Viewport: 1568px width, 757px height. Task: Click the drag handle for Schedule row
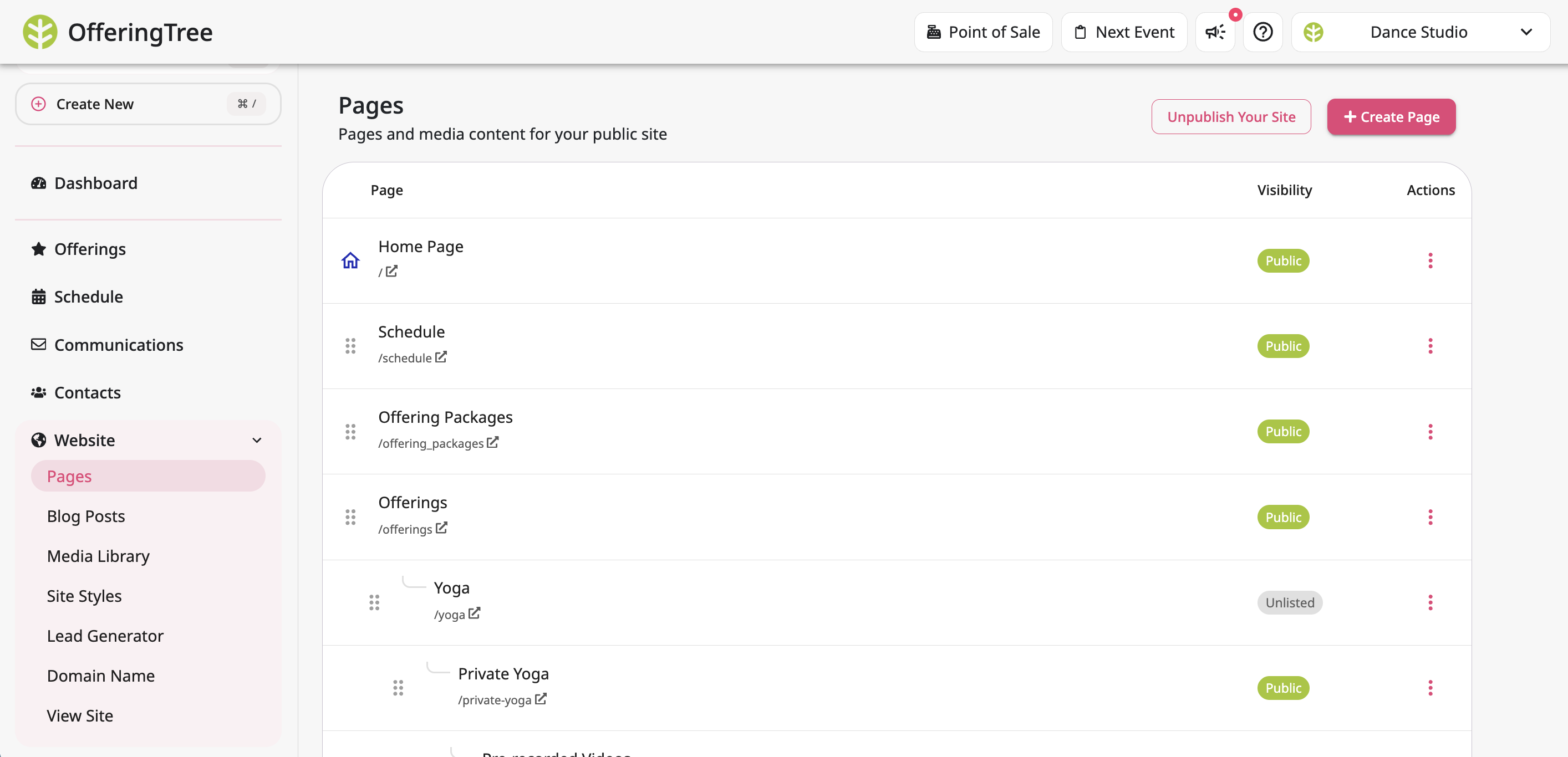[350, 346]
